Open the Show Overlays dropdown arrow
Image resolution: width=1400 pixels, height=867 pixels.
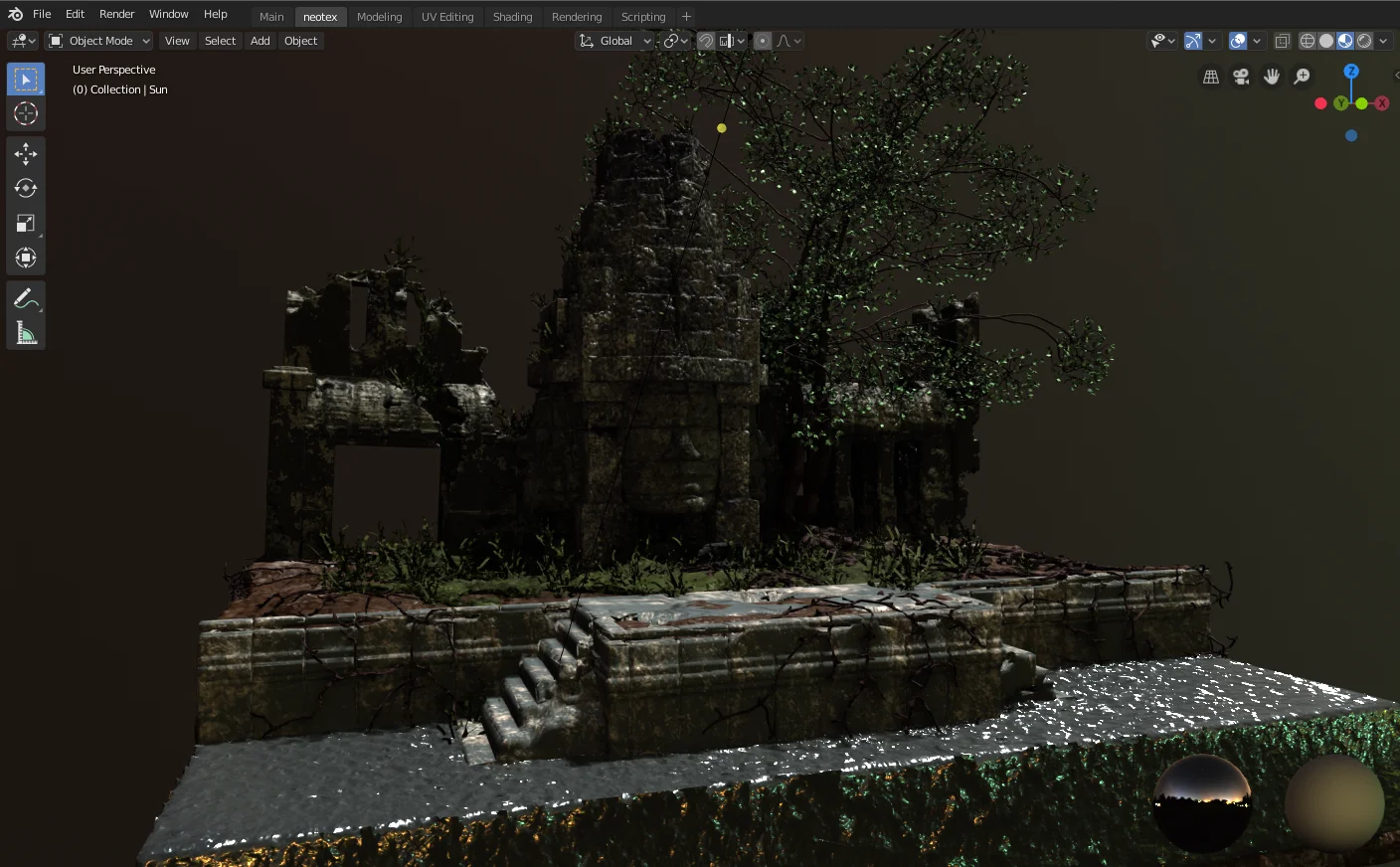tap(1257, 41)
